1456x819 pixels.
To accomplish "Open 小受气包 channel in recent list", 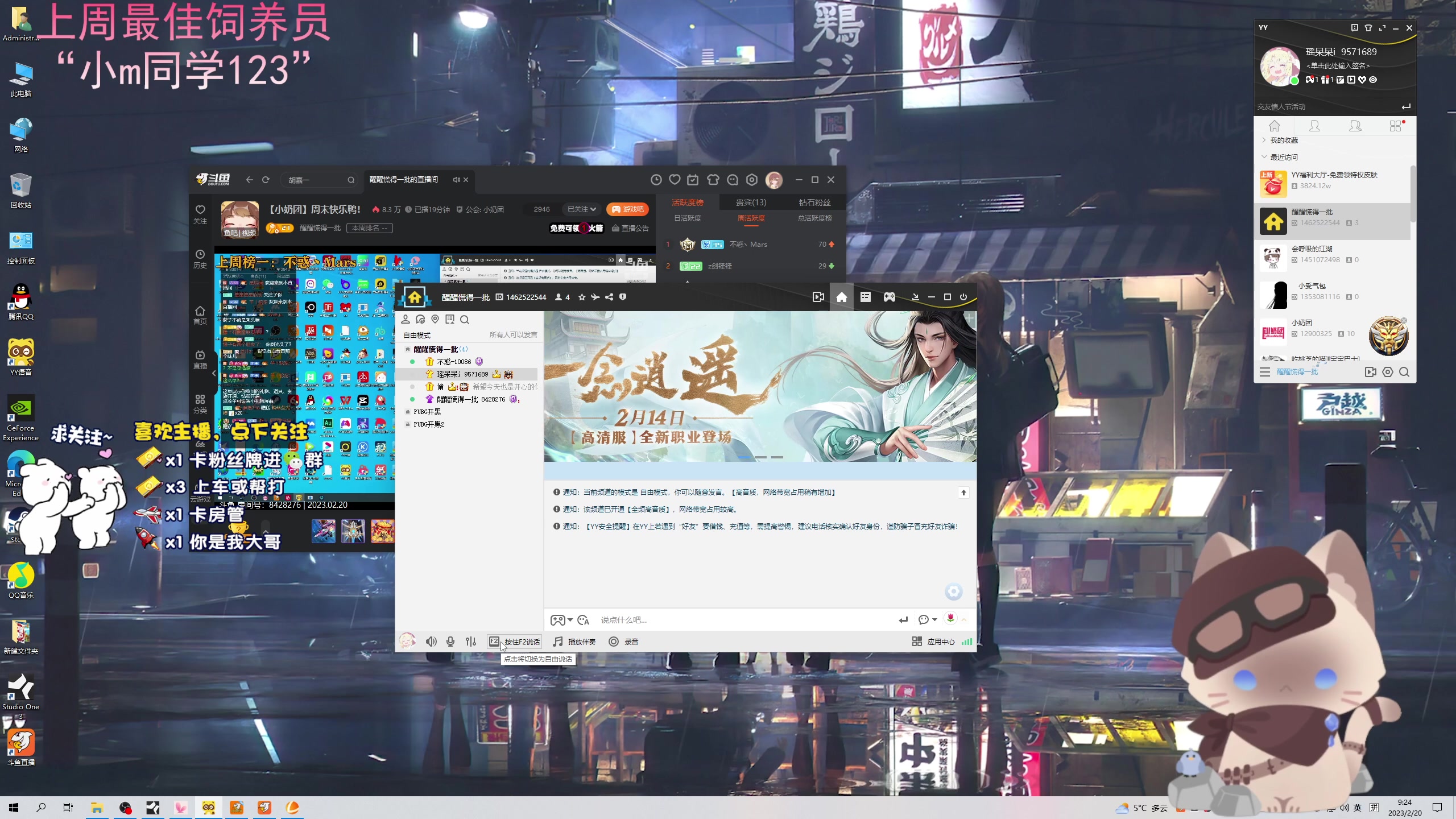I will (1332, 294).
